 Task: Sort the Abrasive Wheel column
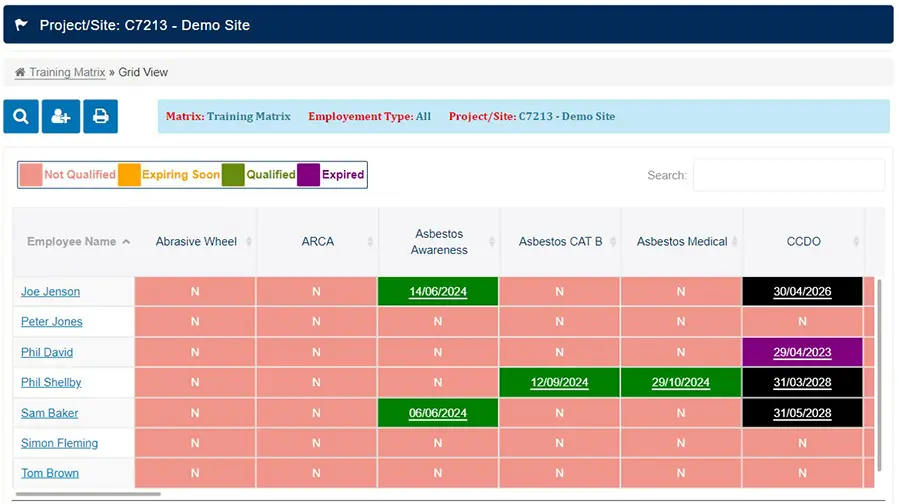pyautogui.click(x=248, y=242)
